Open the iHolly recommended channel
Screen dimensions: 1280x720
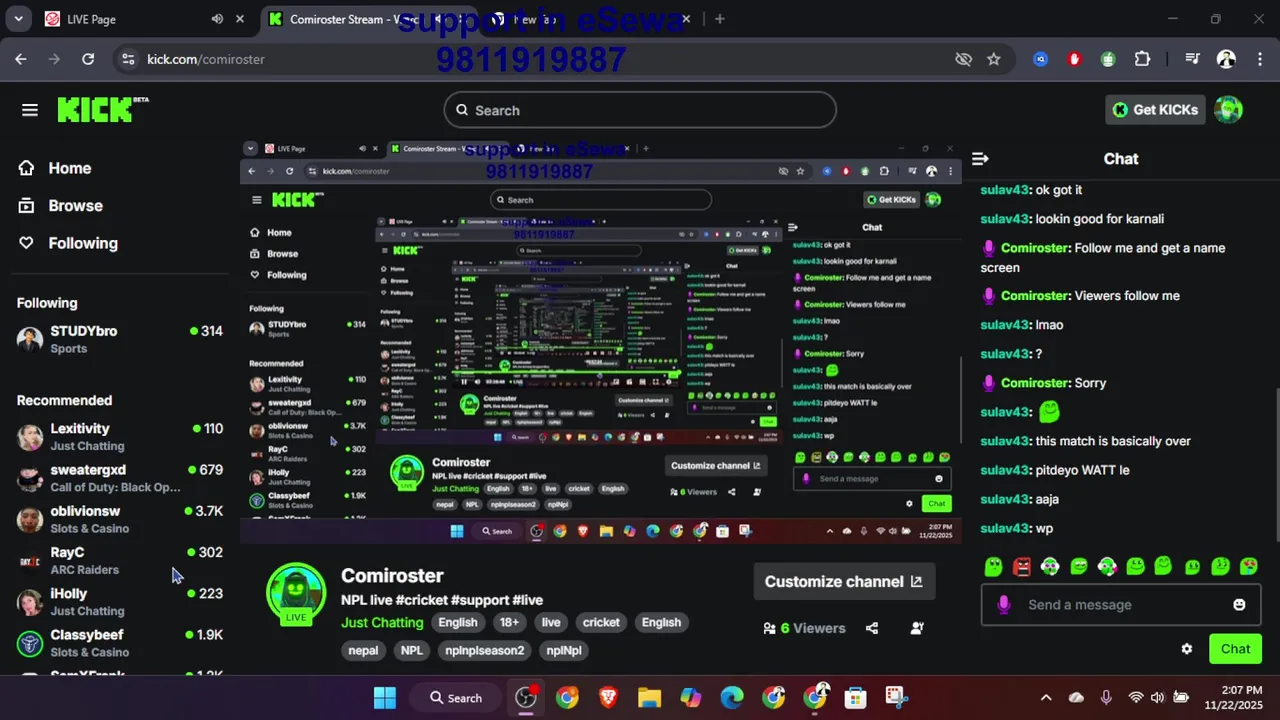120,602
